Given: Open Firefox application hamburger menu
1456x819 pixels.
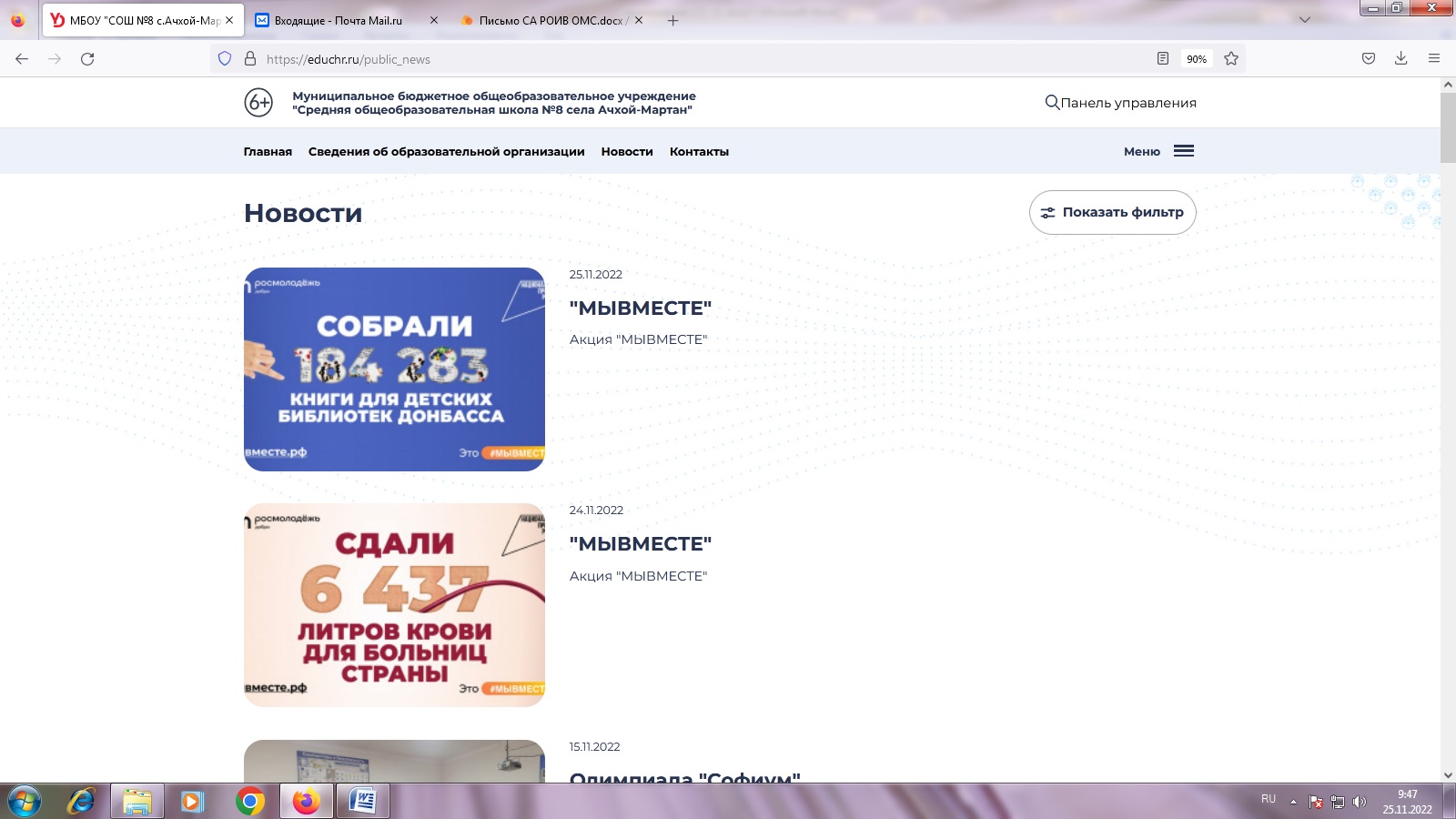Looking at the screenshot, I should point(1434,59).
